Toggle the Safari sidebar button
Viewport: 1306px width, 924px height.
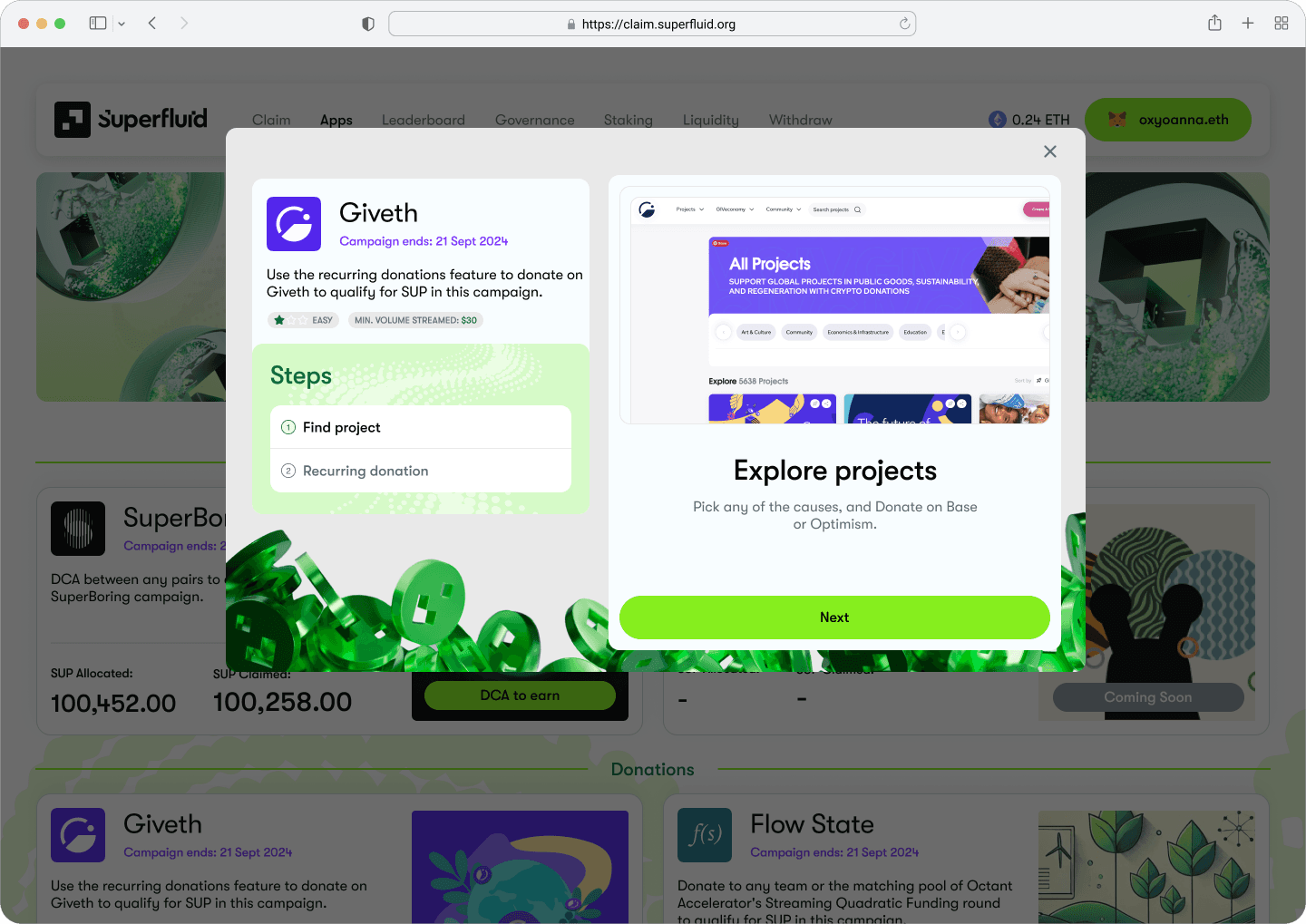tap(98, 23)
